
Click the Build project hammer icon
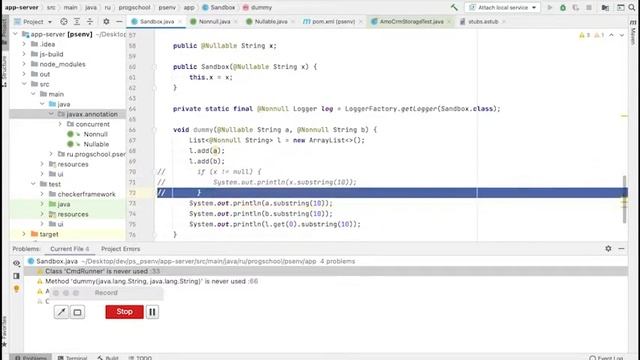click(x=454, y=7)
